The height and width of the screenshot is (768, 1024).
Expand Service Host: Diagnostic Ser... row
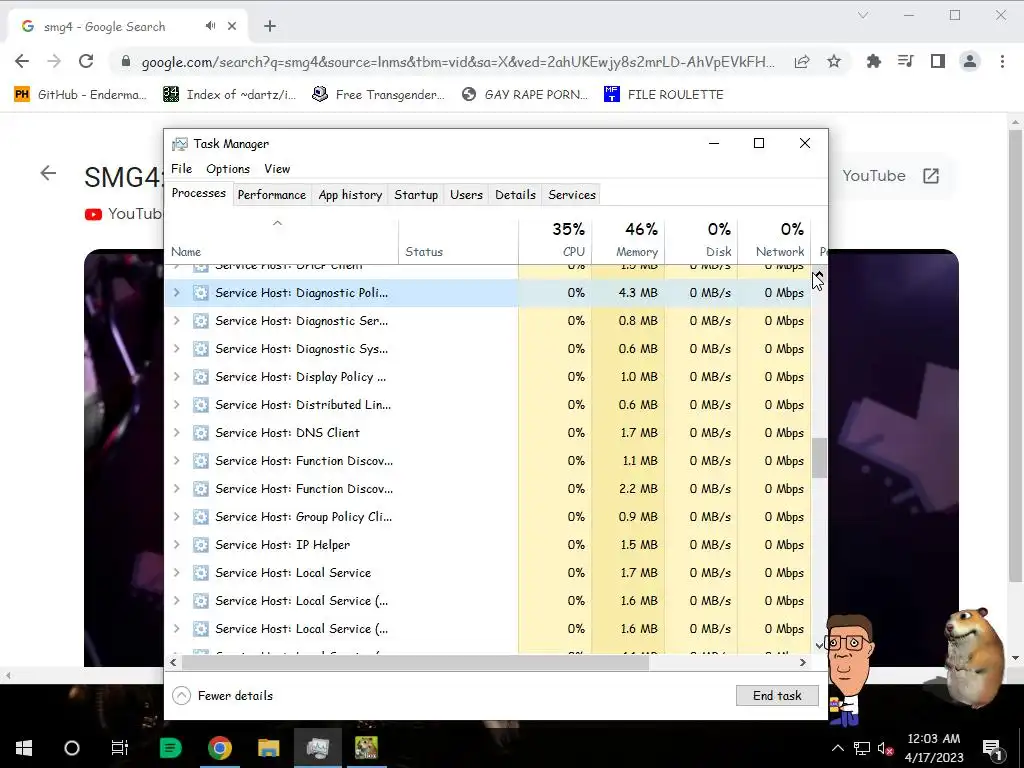(176, 321)
